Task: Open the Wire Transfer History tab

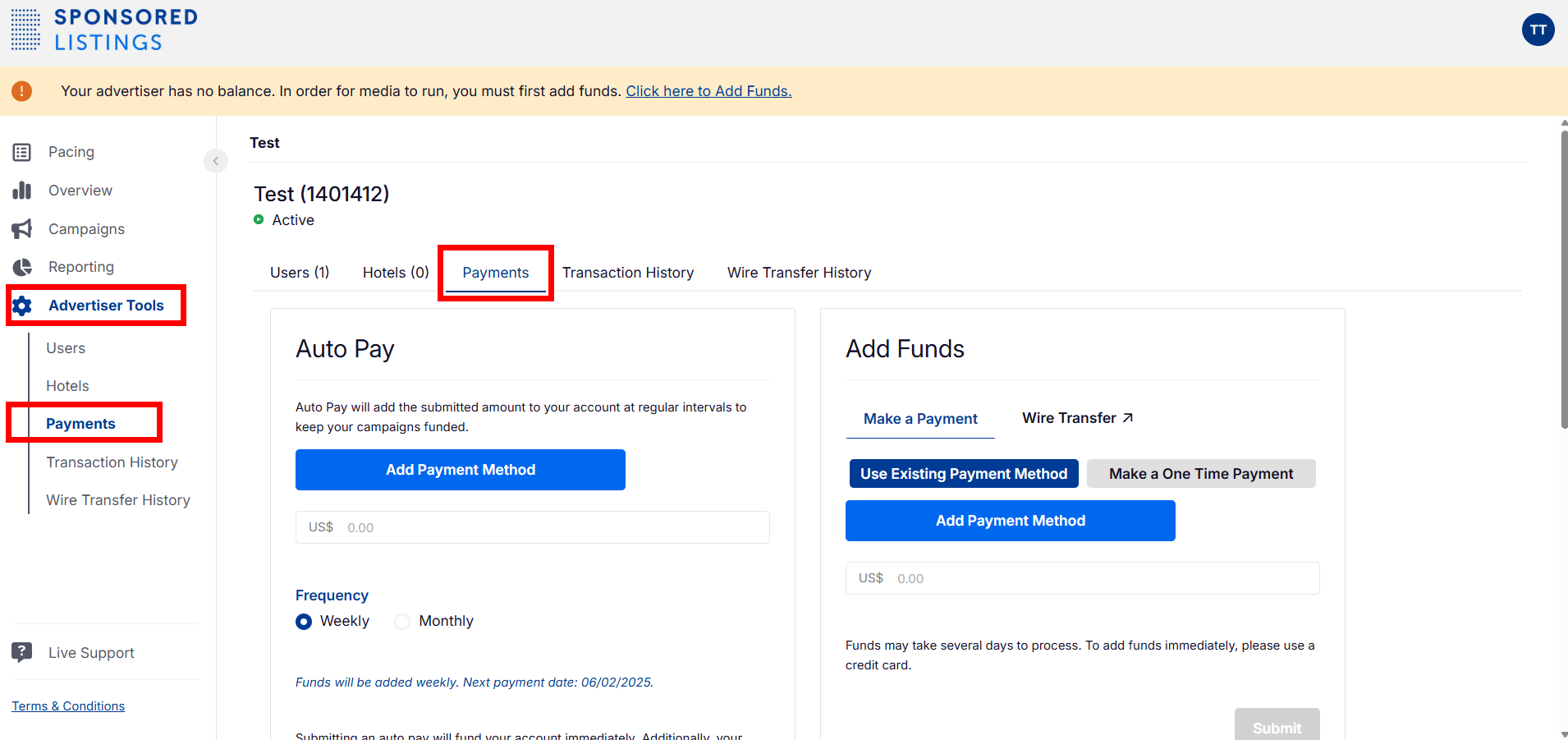Action: pos(800,273)
